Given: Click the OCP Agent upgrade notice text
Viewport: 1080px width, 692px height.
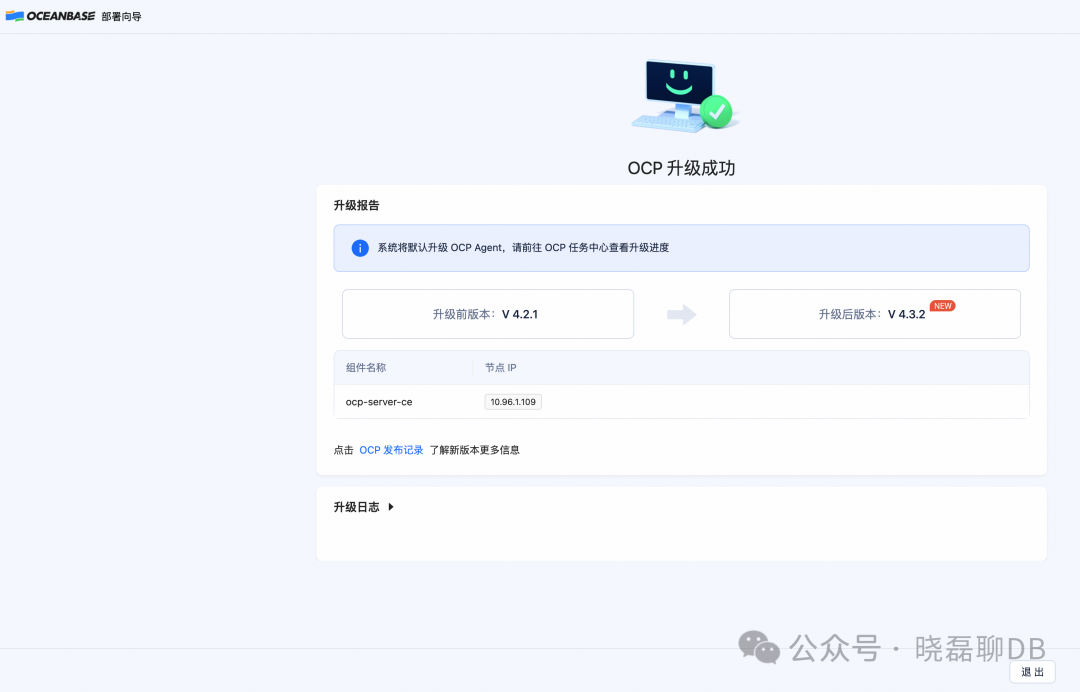Looking at the screenshot, I should tap(523, 248).
